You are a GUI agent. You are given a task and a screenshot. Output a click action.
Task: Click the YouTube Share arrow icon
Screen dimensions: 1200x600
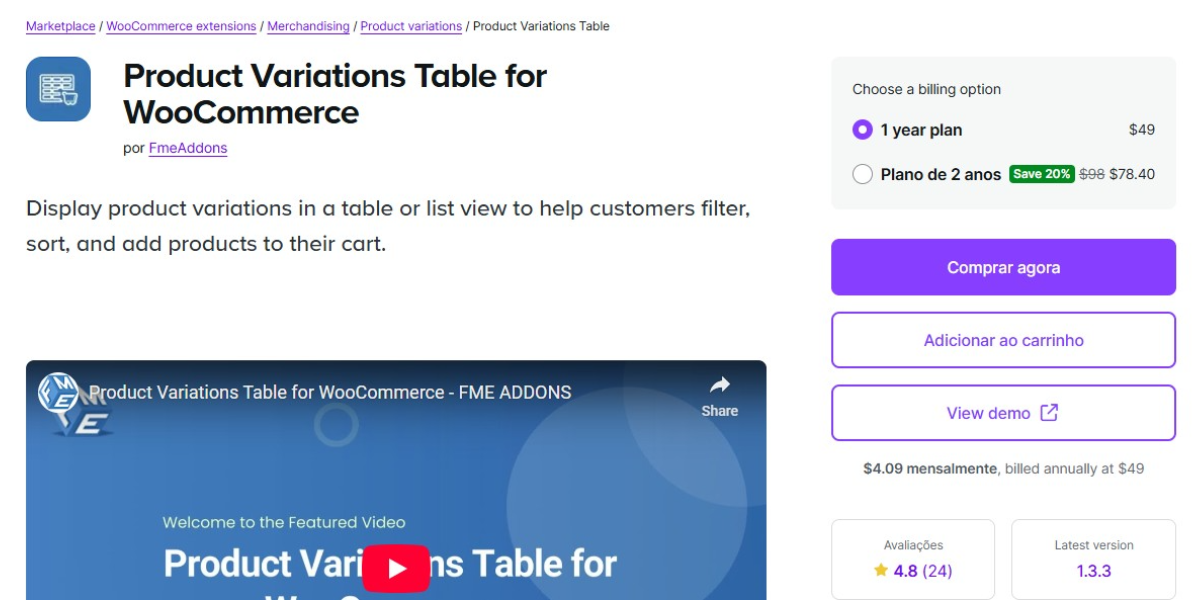point(719,386)
